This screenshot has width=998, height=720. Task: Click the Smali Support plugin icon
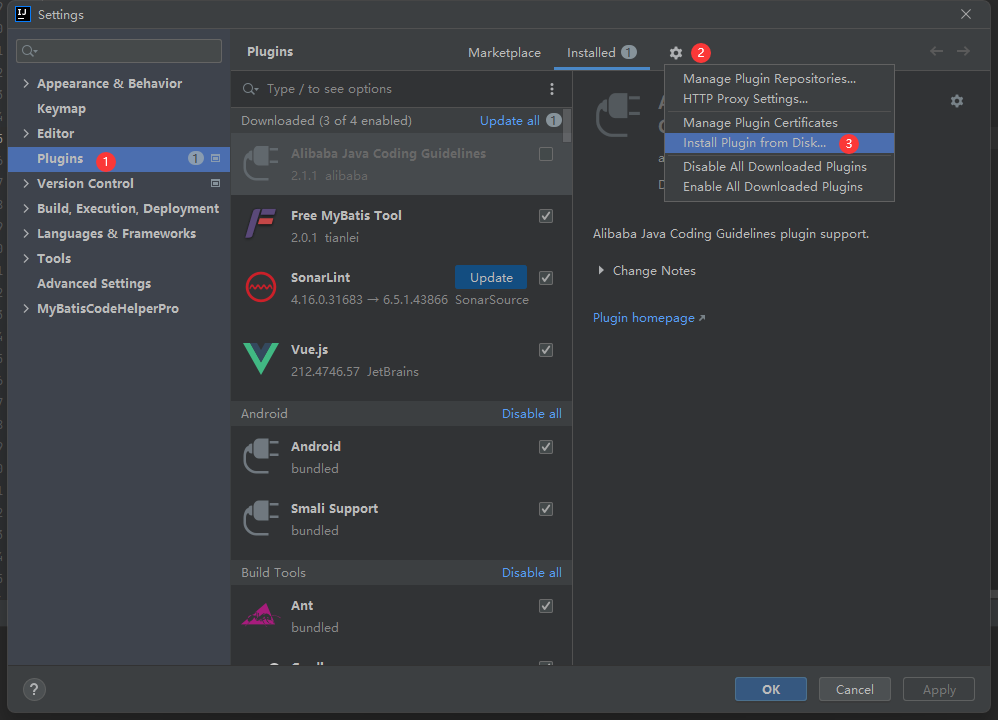click(x=261, y=518)
